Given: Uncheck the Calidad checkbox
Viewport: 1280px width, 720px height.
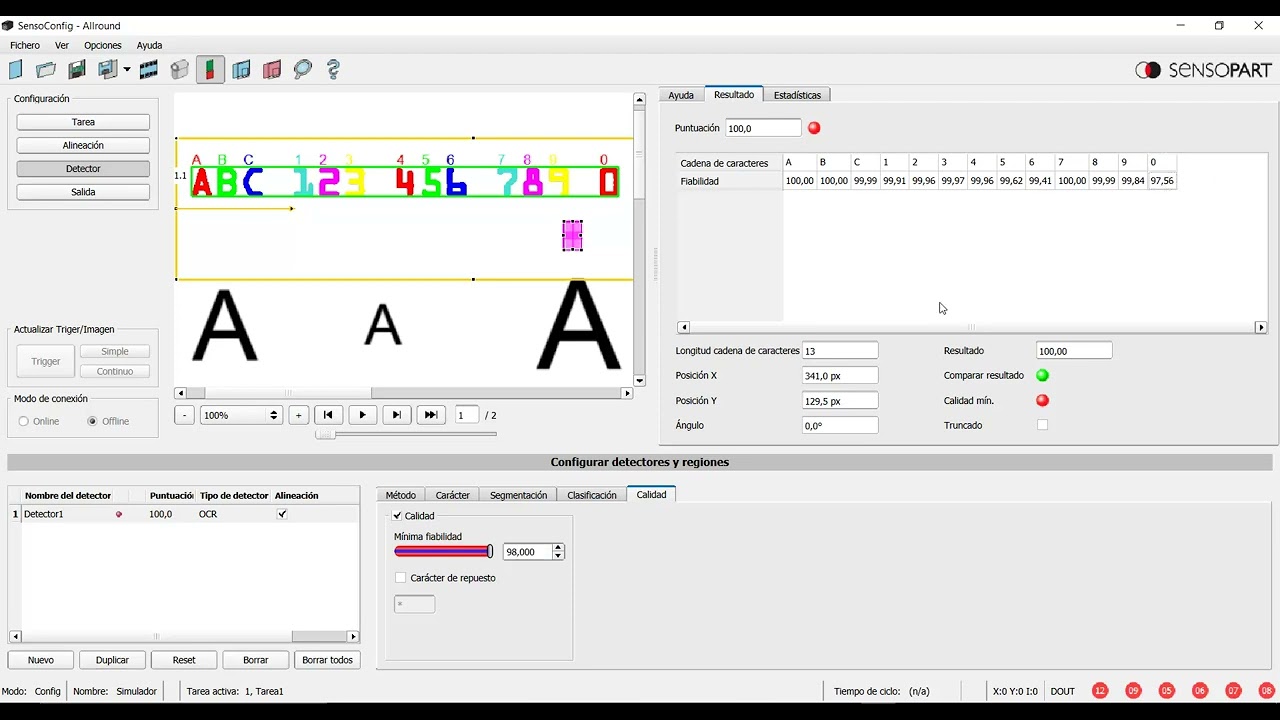Looking at the screenshot, I should pos(397,516).
